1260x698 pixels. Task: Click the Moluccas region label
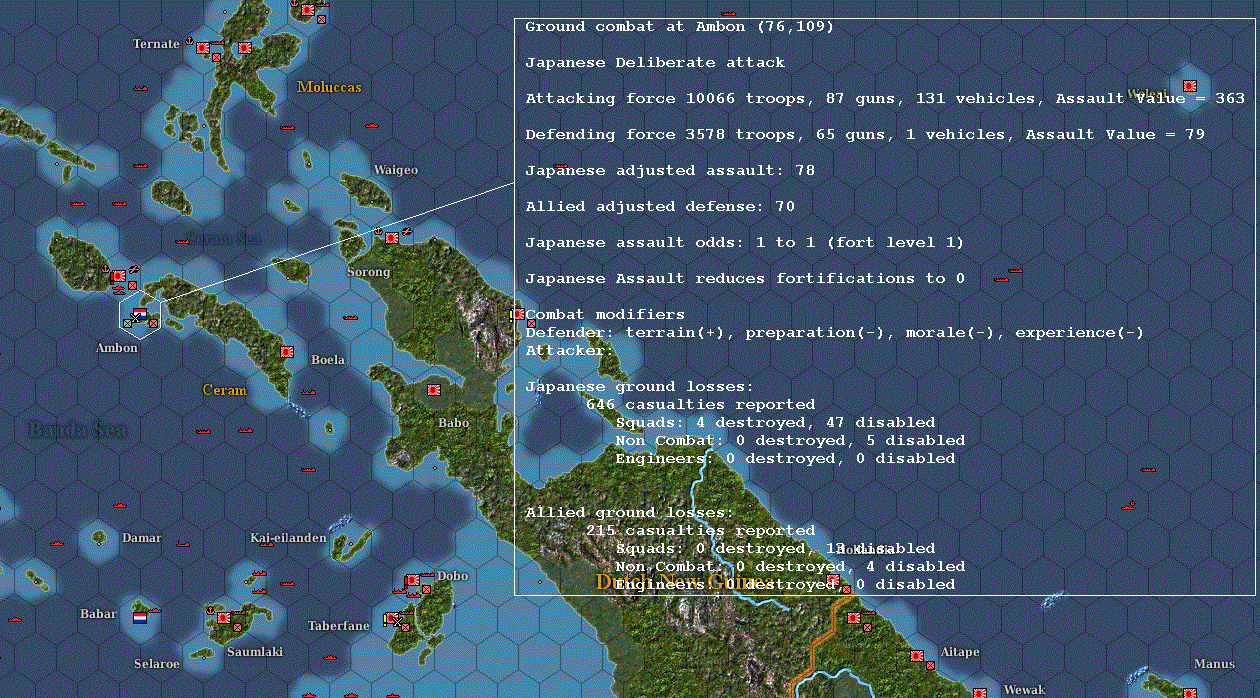(x=329, y=87)
